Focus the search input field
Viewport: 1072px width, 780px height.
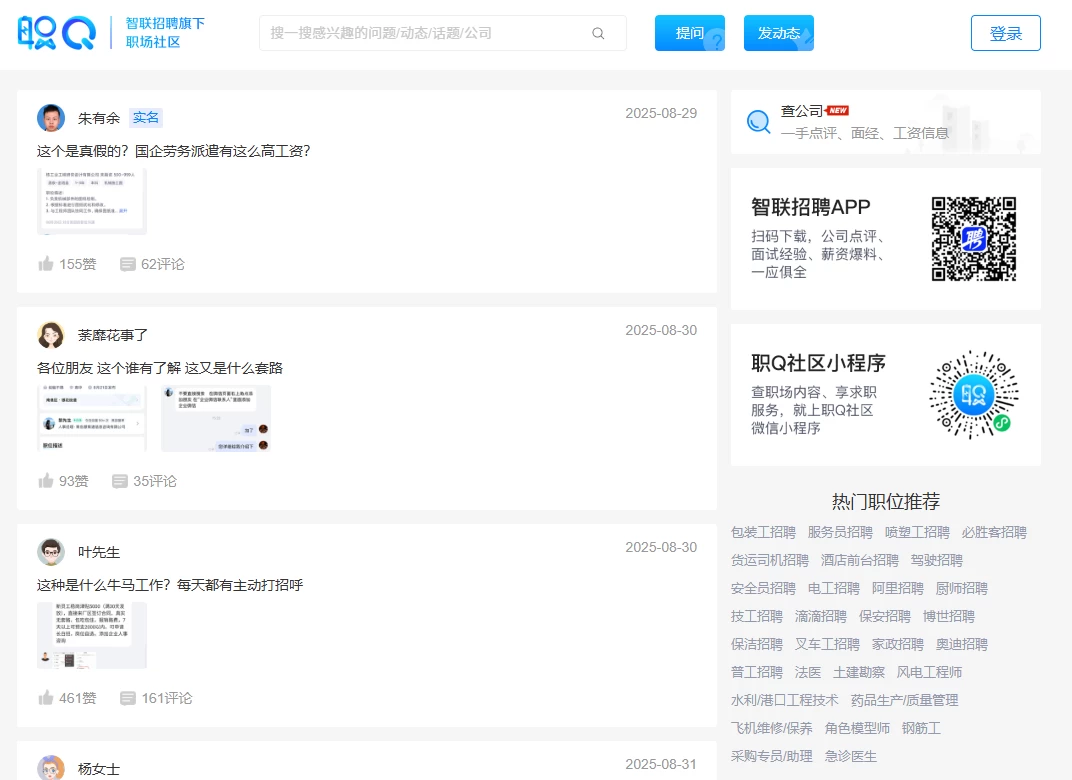click(x=425, y=33)
